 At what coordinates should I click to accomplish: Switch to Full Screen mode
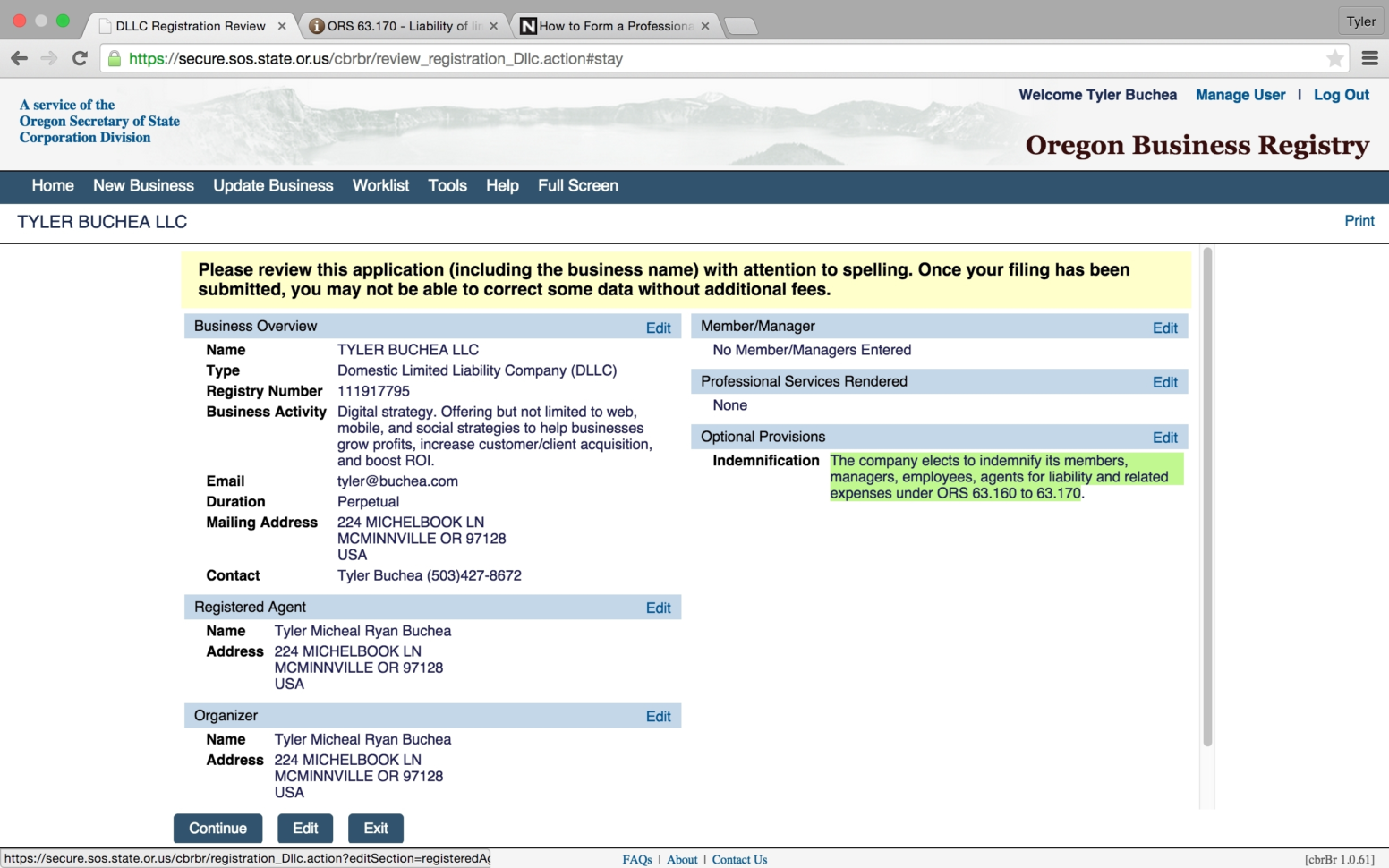coord(577,186)
